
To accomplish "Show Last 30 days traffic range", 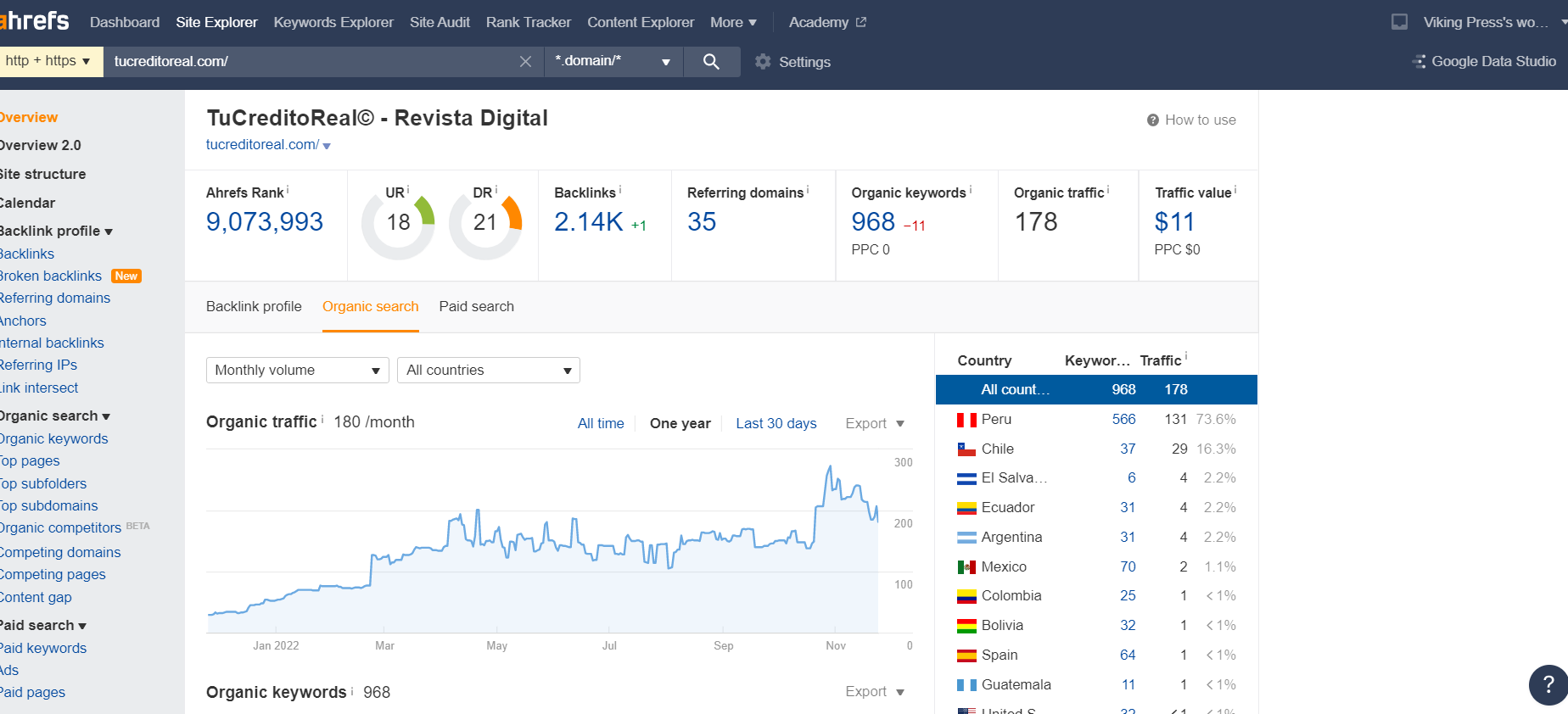I will point(776,423).
